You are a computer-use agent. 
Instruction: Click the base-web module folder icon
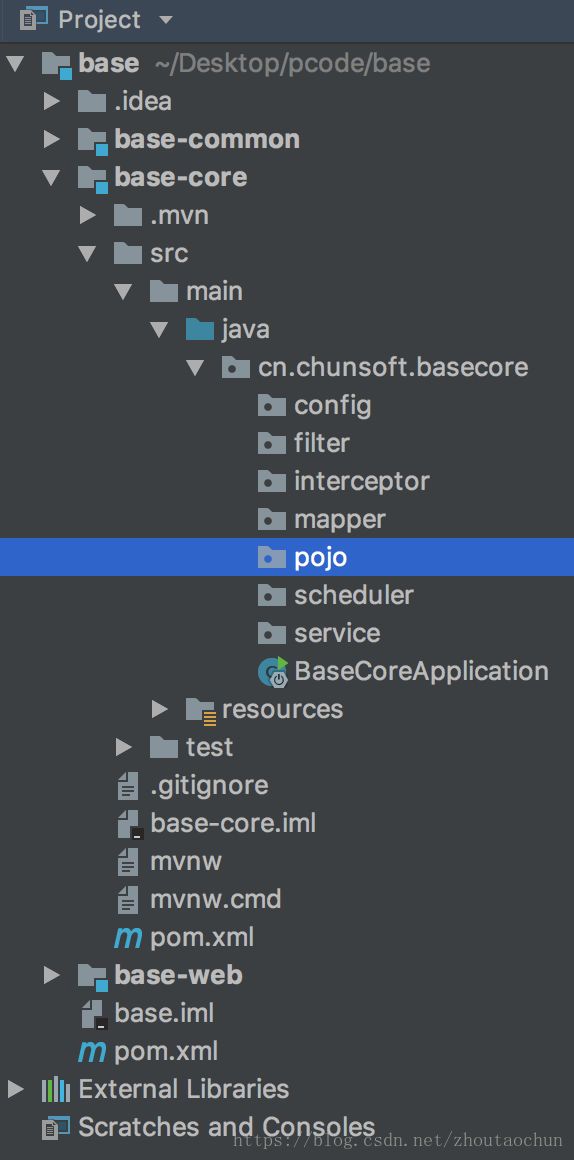92,976
